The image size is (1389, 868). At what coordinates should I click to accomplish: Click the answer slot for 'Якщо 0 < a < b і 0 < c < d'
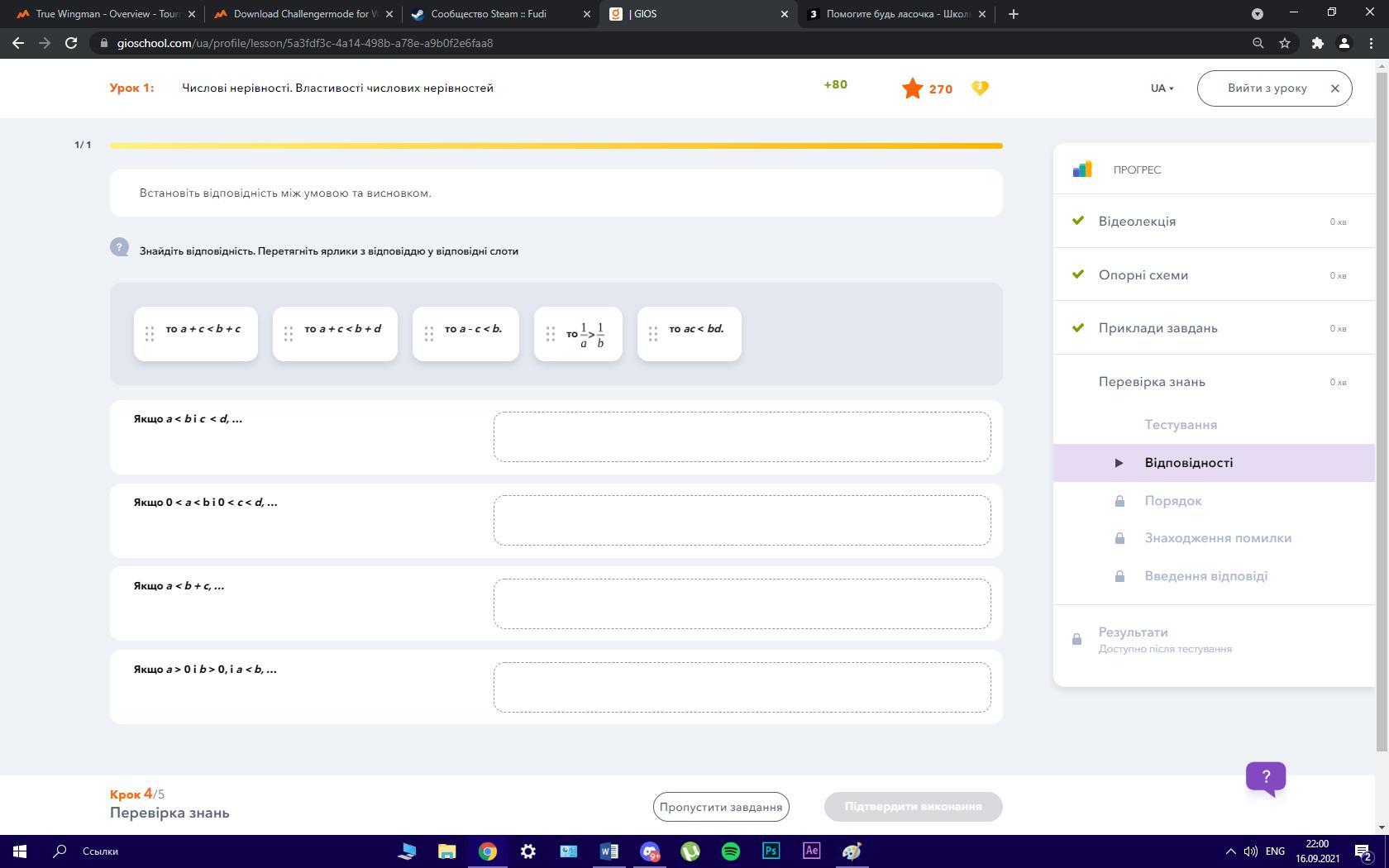742,520
